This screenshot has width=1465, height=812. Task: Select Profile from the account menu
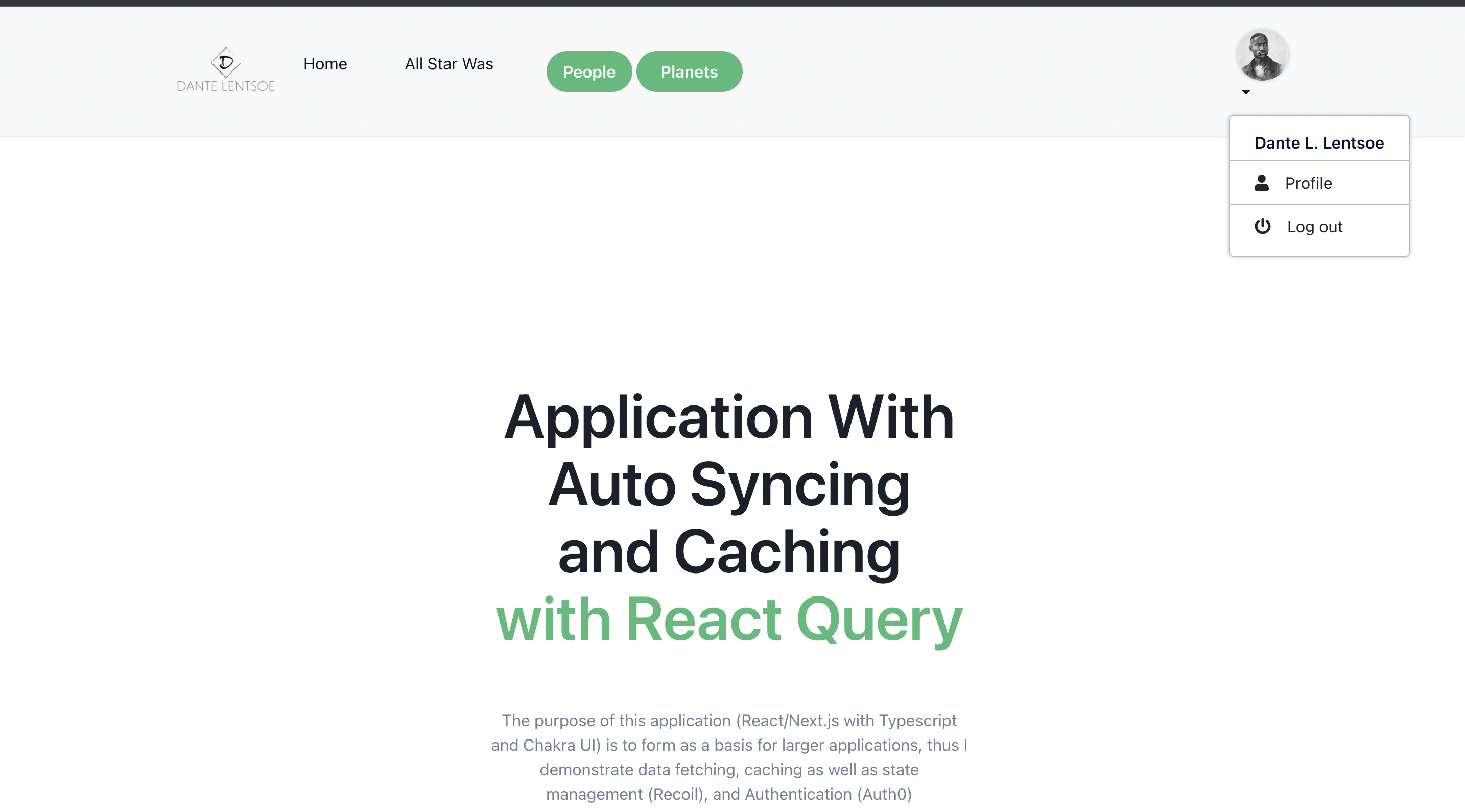pos(1309,183)
